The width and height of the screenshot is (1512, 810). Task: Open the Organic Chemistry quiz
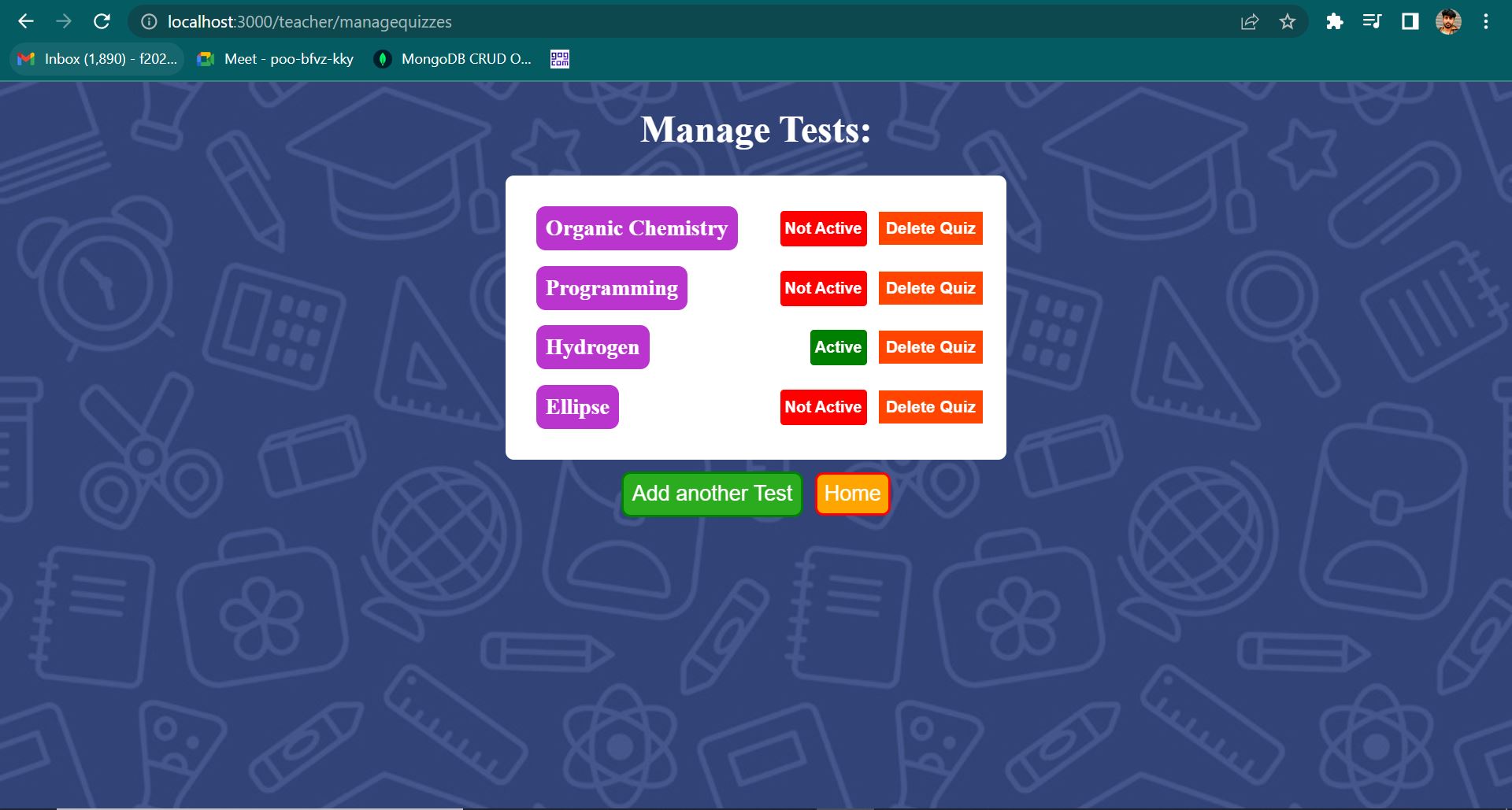click(637, 228)
